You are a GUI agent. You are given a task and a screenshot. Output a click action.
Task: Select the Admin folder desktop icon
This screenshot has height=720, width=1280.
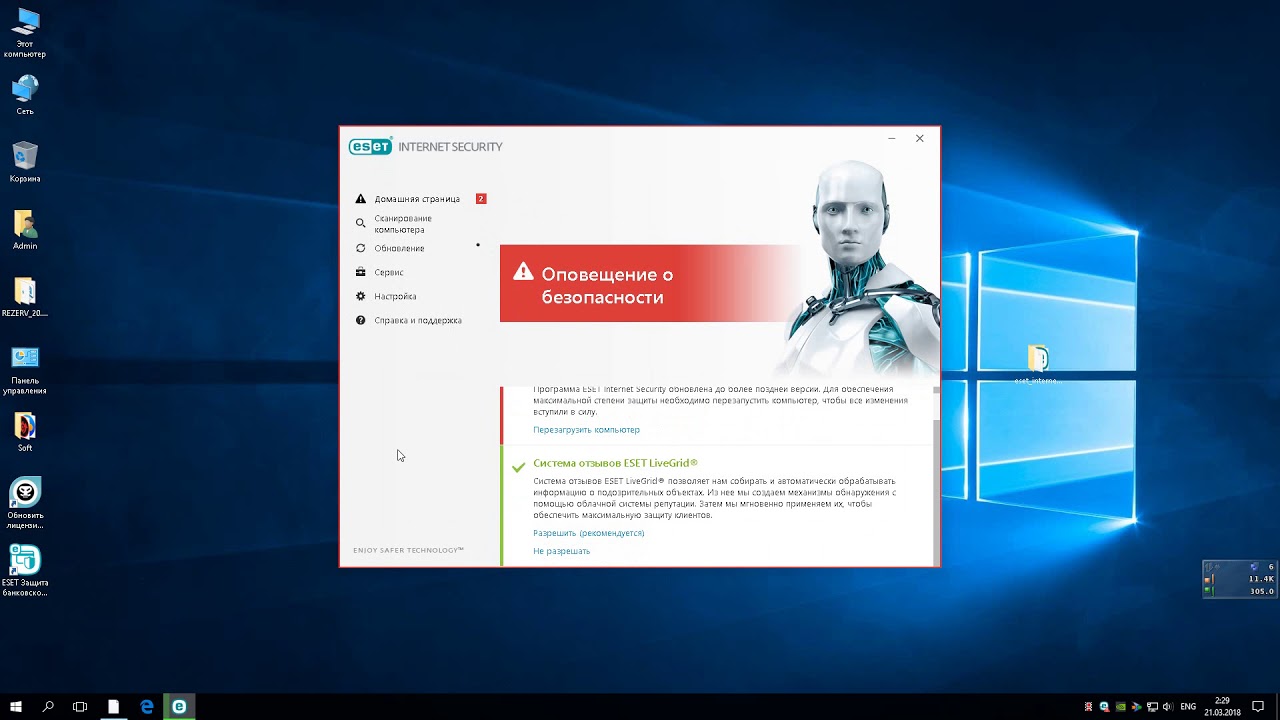click(25, 230)
